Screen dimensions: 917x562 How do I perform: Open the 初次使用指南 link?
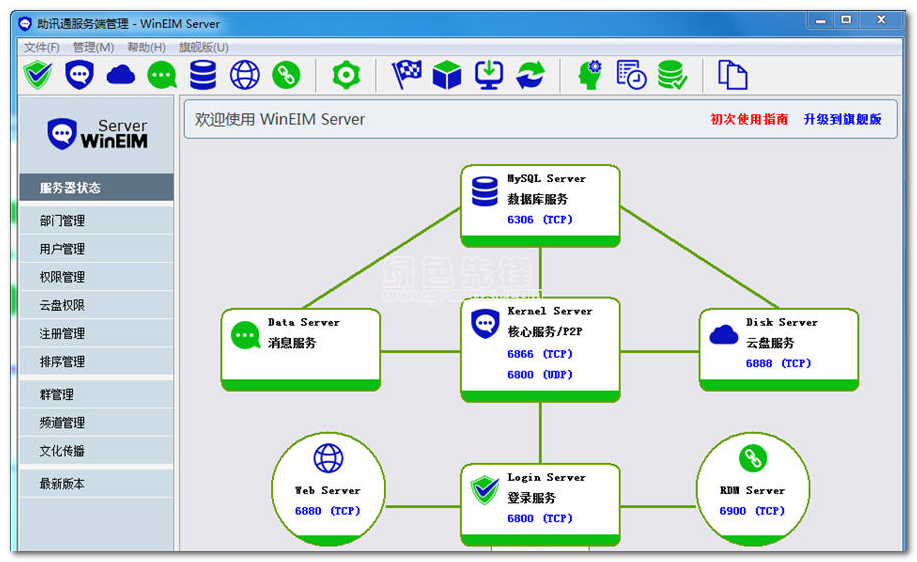coord(749,119)
